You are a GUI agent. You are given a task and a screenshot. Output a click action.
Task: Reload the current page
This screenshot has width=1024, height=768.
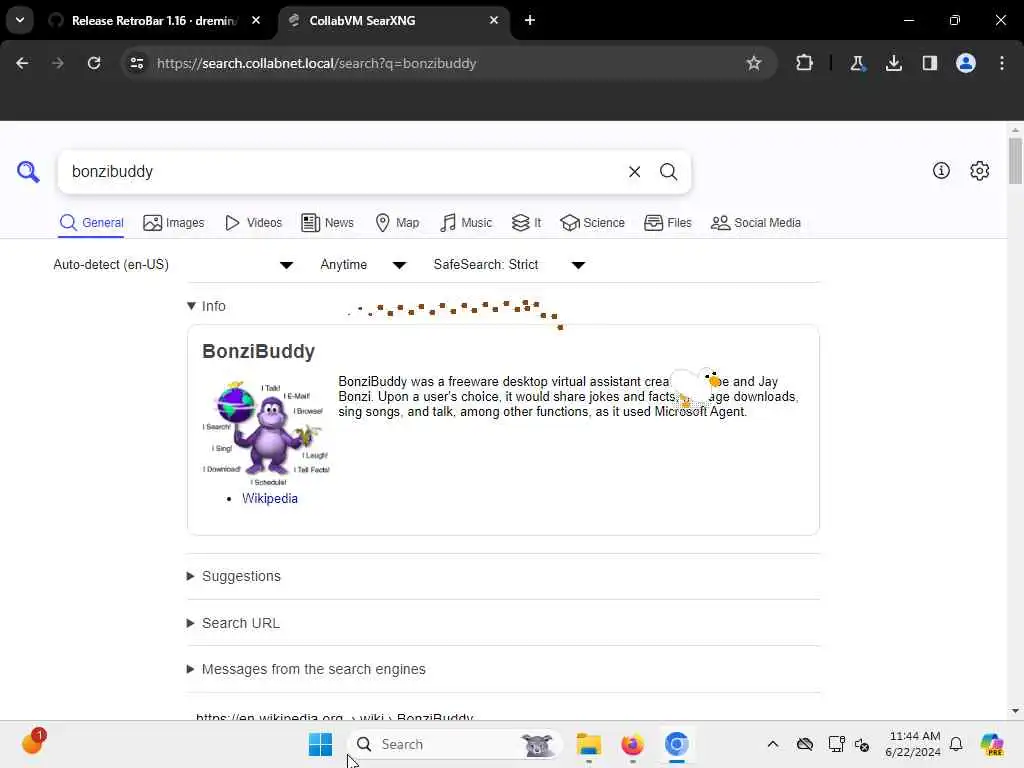(94, 63)
